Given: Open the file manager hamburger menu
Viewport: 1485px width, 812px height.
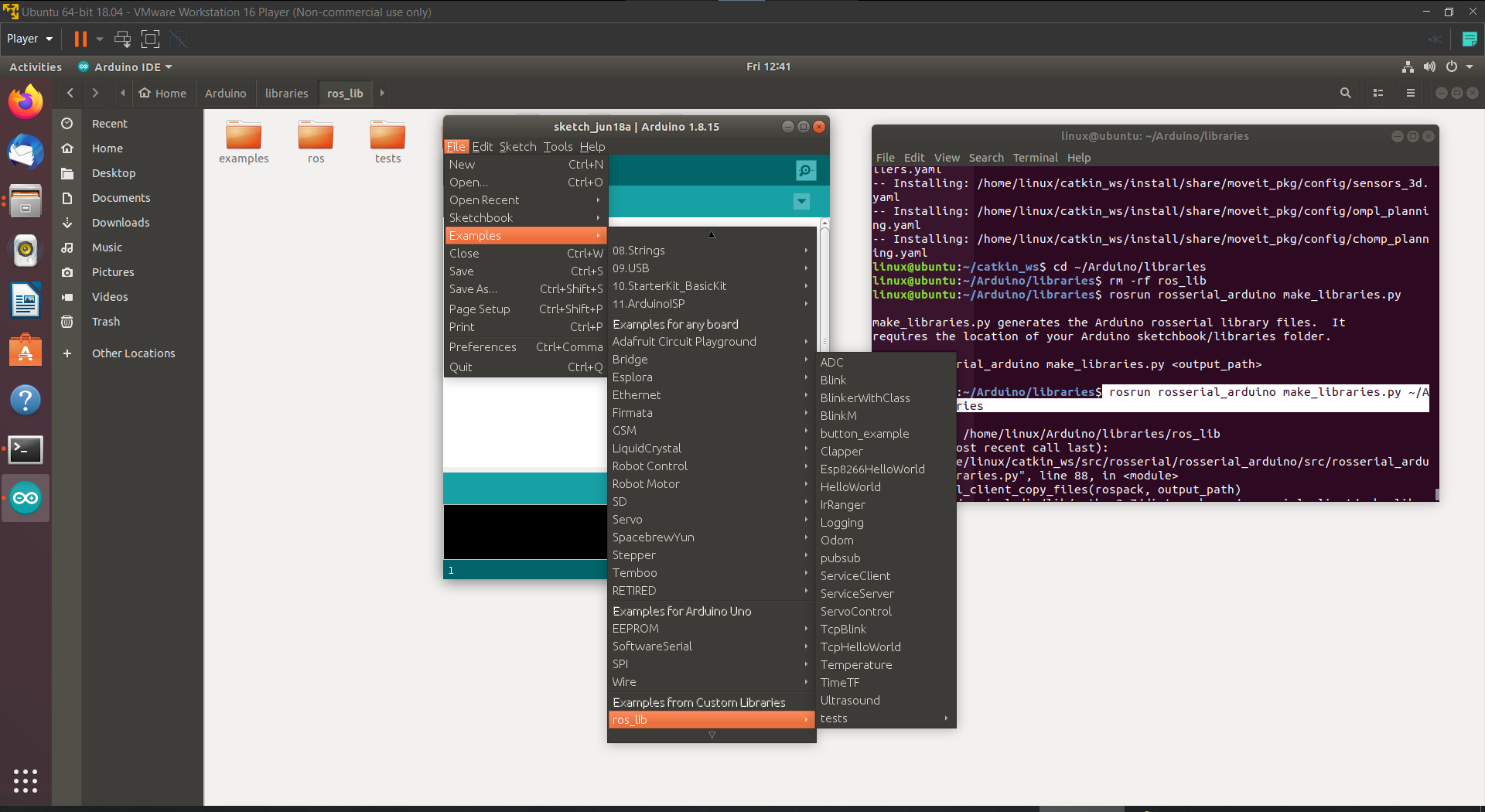Looking at the screenshot, I should point(1409,93).
